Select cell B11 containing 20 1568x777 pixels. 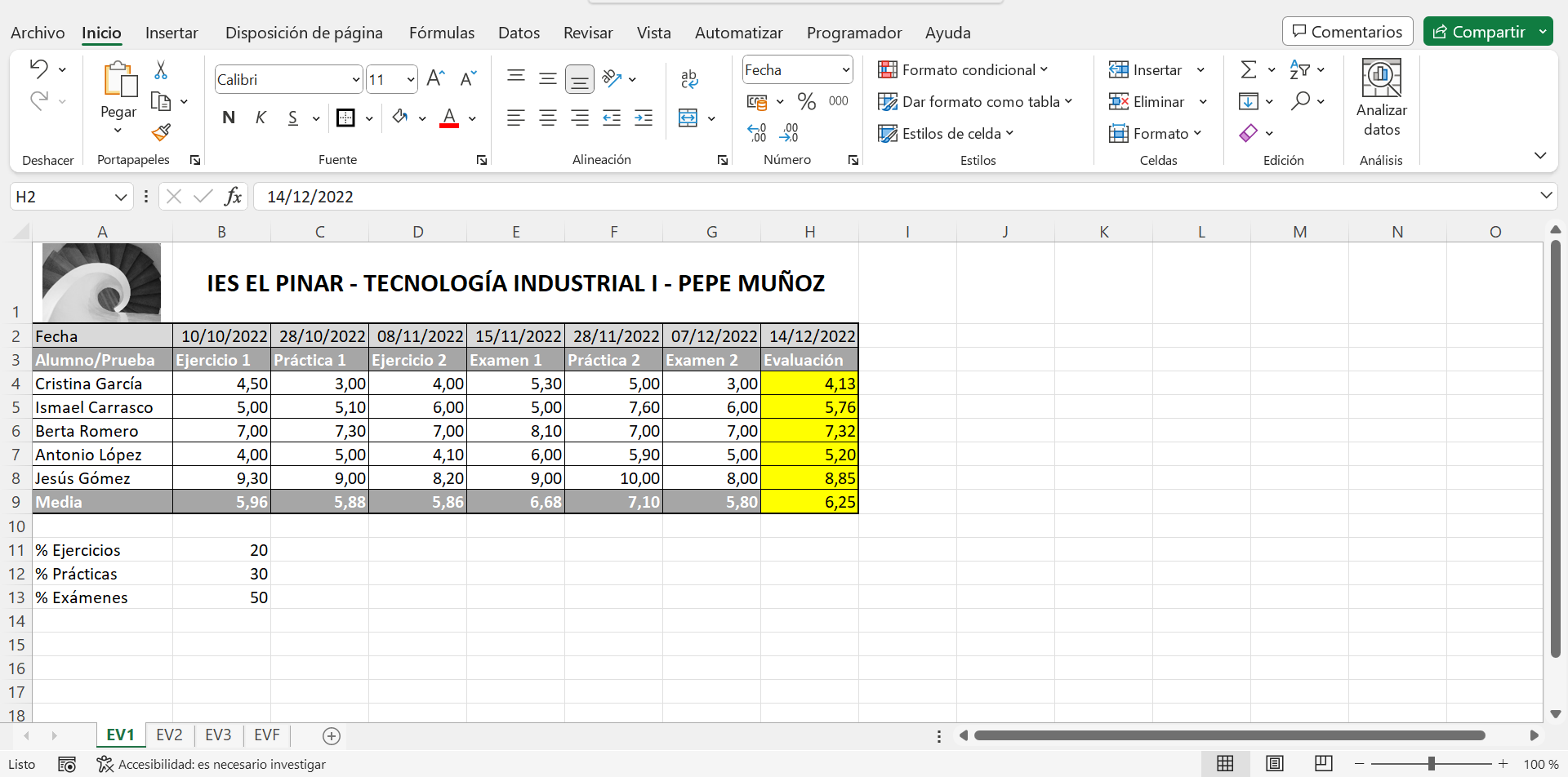[x=221, y=550]
